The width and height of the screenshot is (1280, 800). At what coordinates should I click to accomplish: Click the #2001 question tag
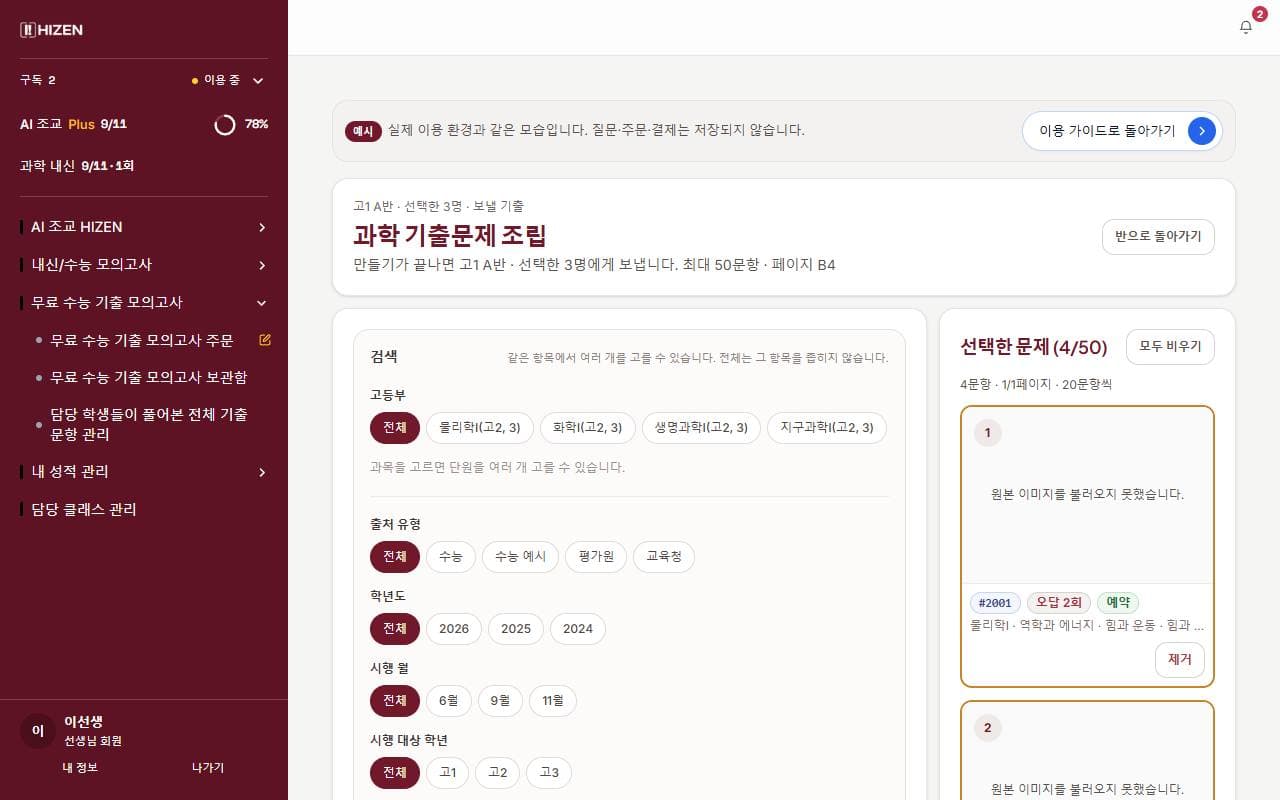pyautogui.click(x=995, y=602)
